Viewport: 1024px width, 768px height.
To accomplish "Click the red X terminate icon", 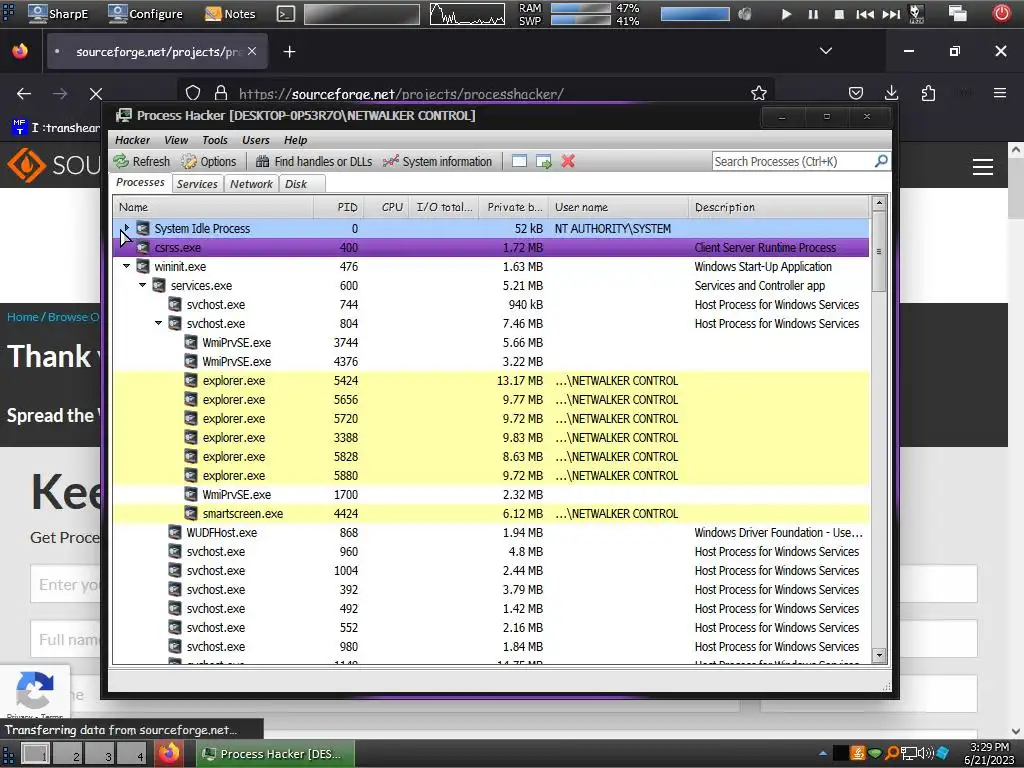I will pos(568,161).
